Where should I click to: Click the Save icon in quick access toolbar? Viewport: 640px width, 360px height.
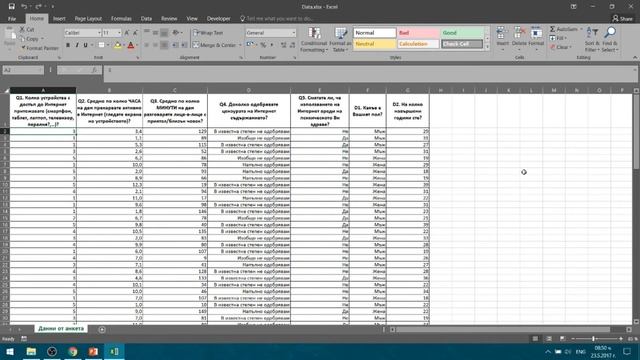[11, 6]
